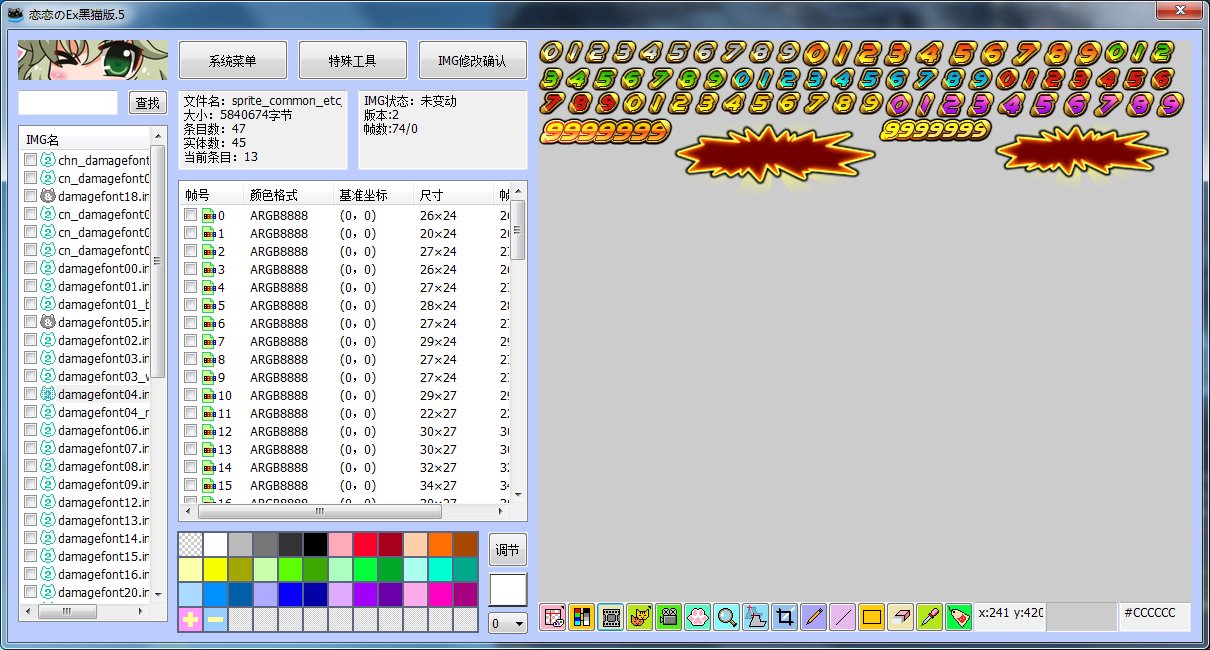Click the image icon of frame 10
Image resolution: width=1210 pixels, height=650 pixels.
pos(209,395)
